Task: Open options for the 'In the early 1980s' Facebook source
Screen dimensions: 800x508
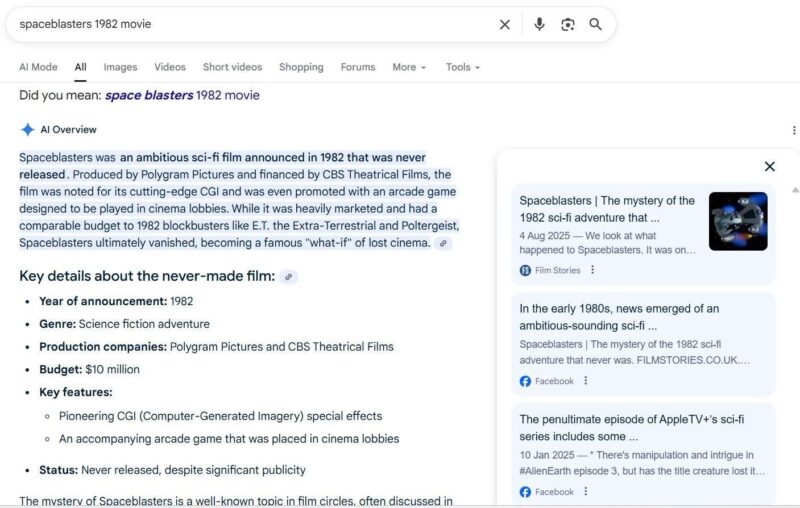Action: [x=586, y=380]
